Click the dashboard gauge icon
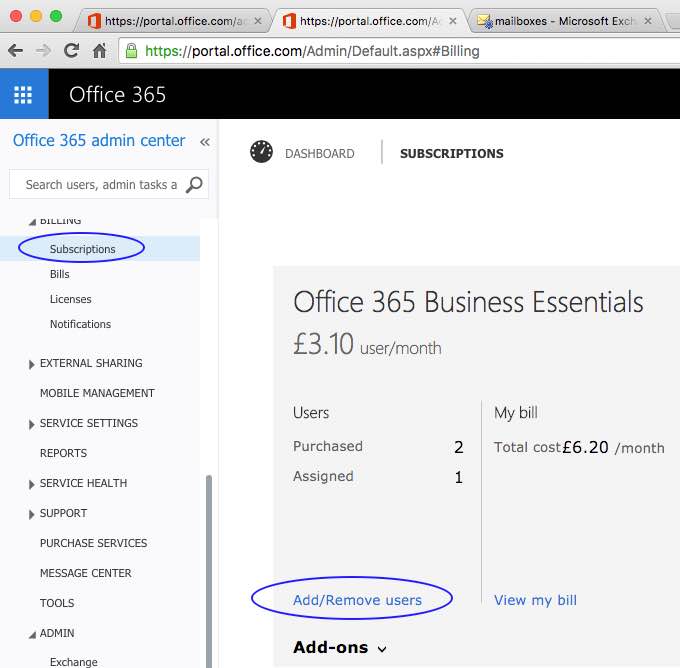 click(x=261, y=152)
